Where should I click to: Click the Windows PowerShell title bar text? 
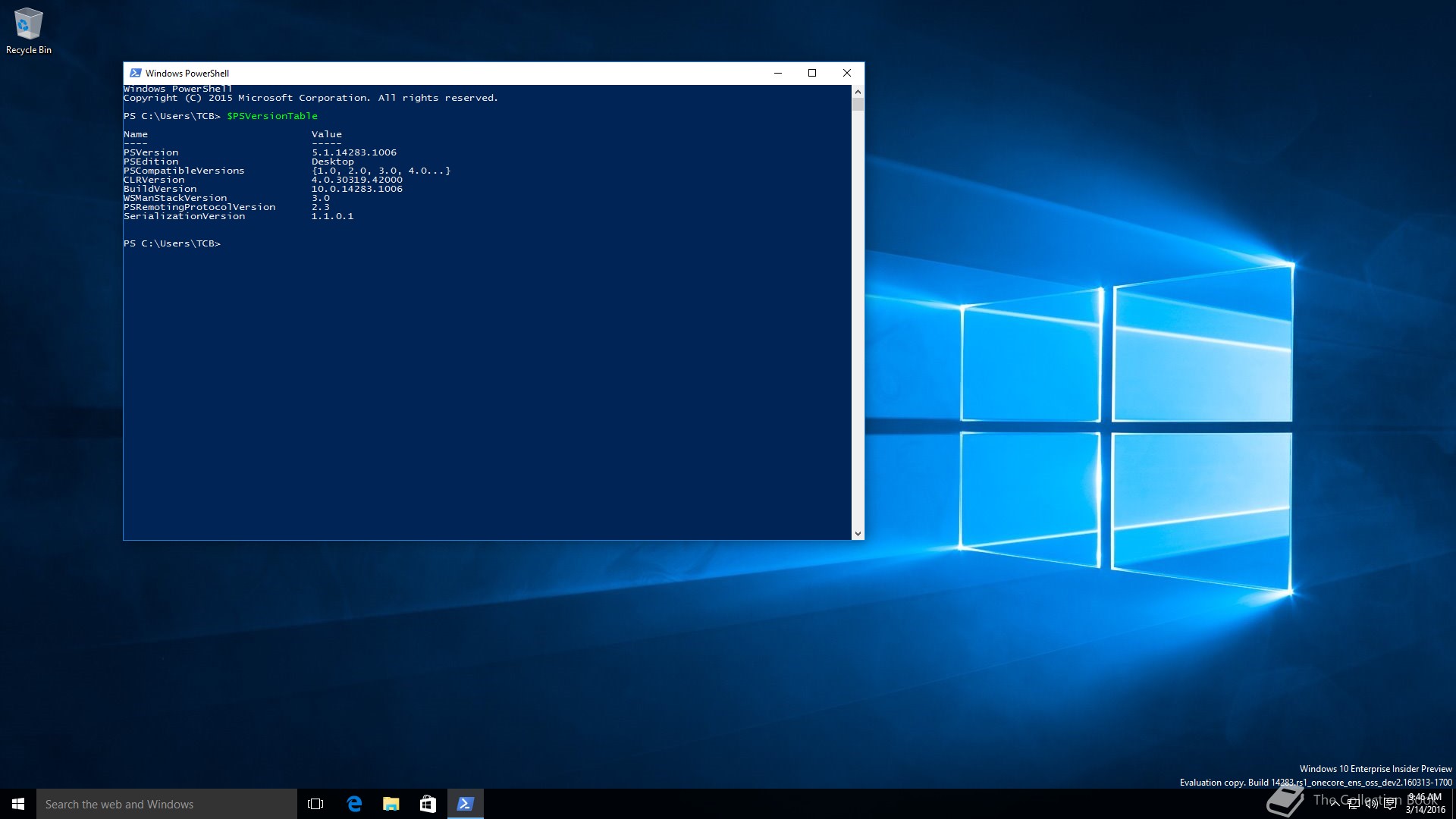coord(187,74)
